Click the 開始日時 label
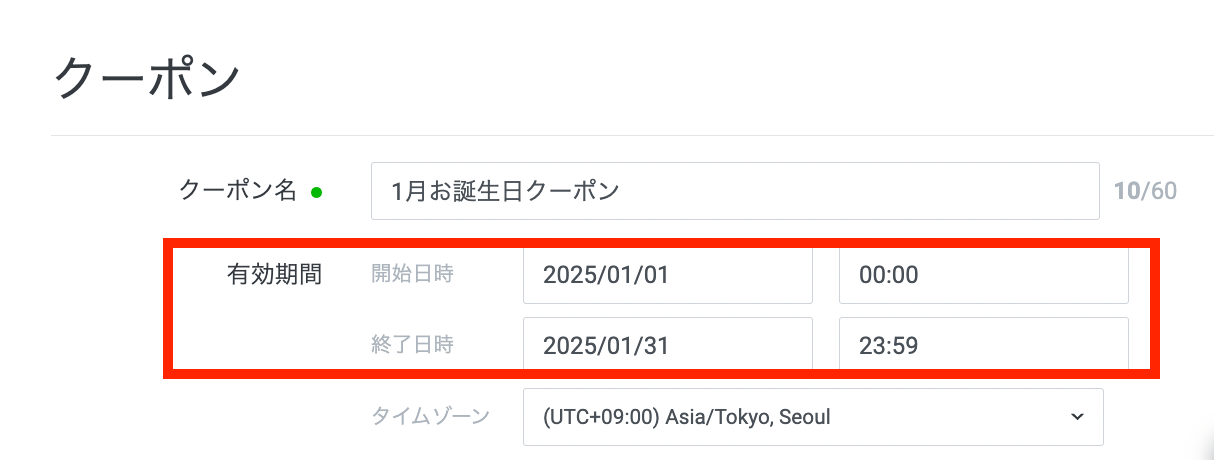The width and height of the screenshot is (1214, 460). click(x=412, y=274)
